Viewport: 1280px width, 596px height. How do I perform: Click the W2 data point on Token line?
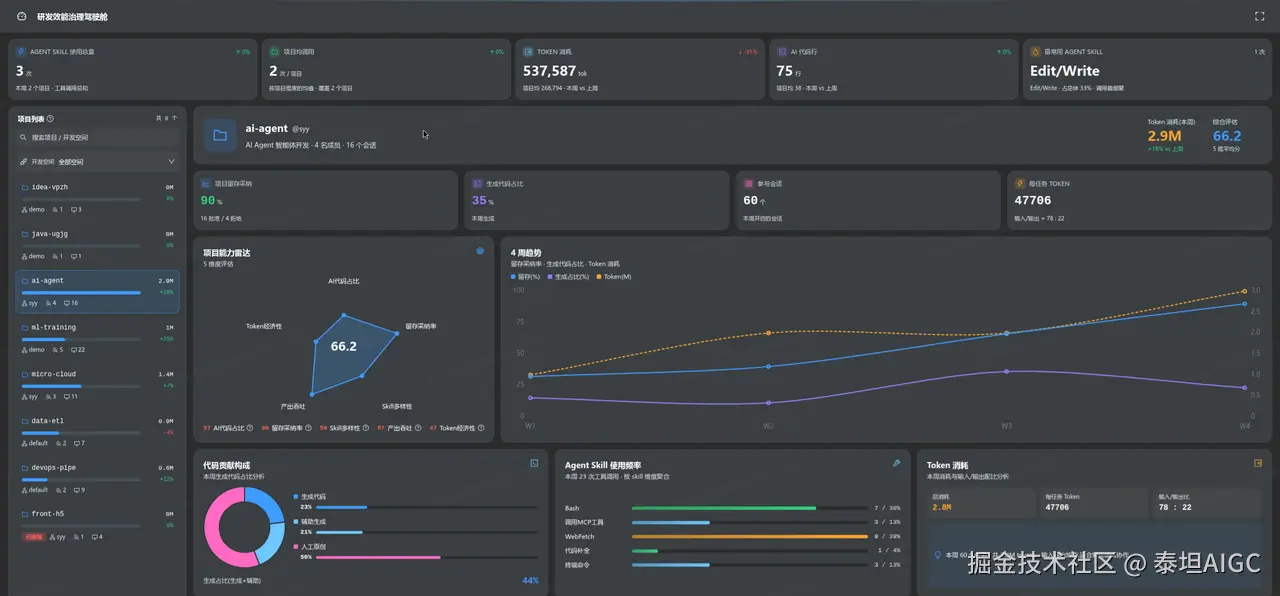tap(768, 333)
